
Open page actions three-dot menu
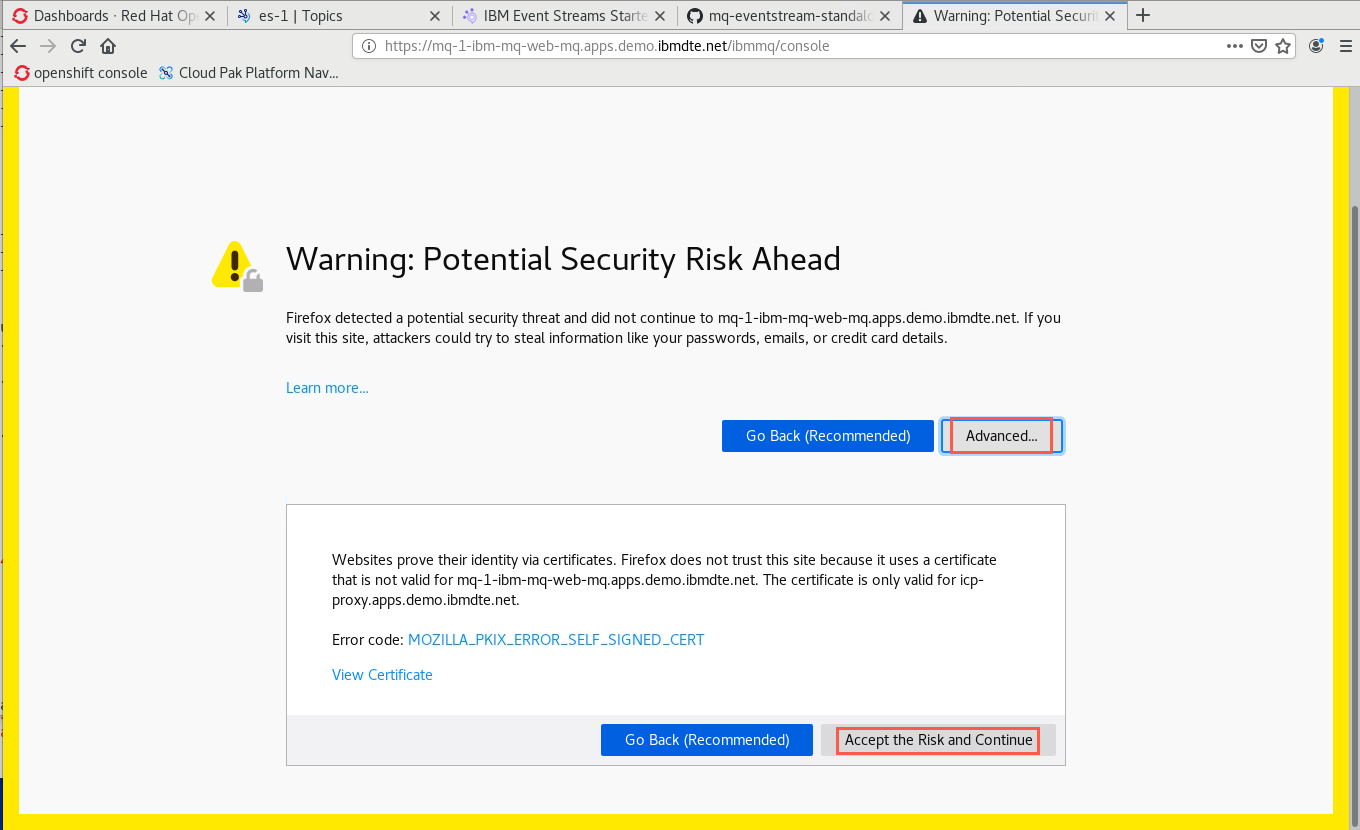point(1236,46)
